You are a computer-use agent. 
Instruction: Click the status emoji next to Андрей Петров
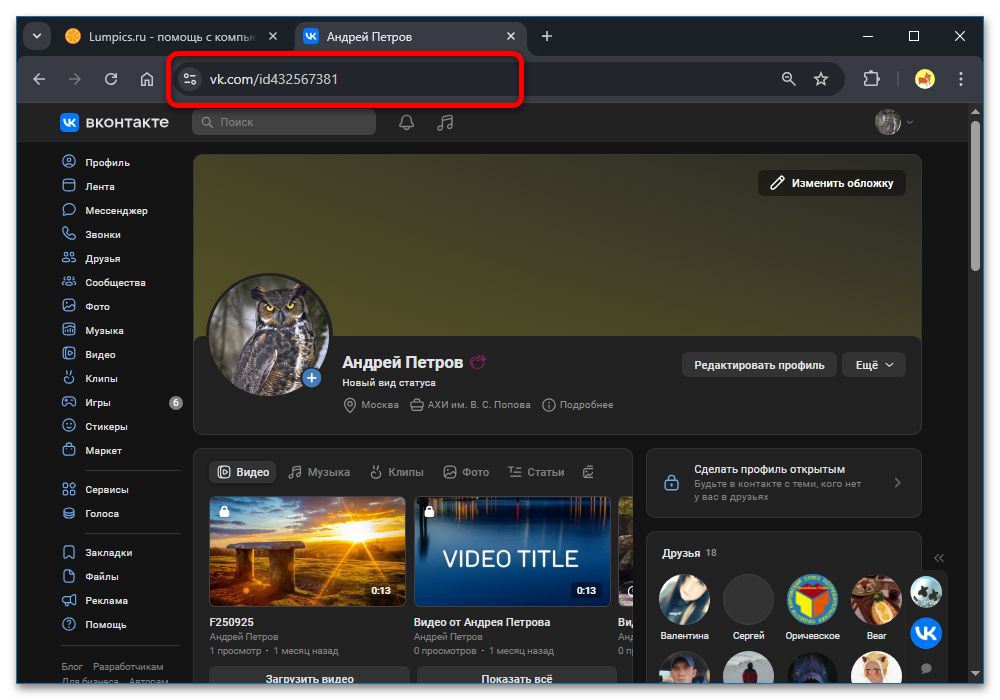[x=478, y=362]
